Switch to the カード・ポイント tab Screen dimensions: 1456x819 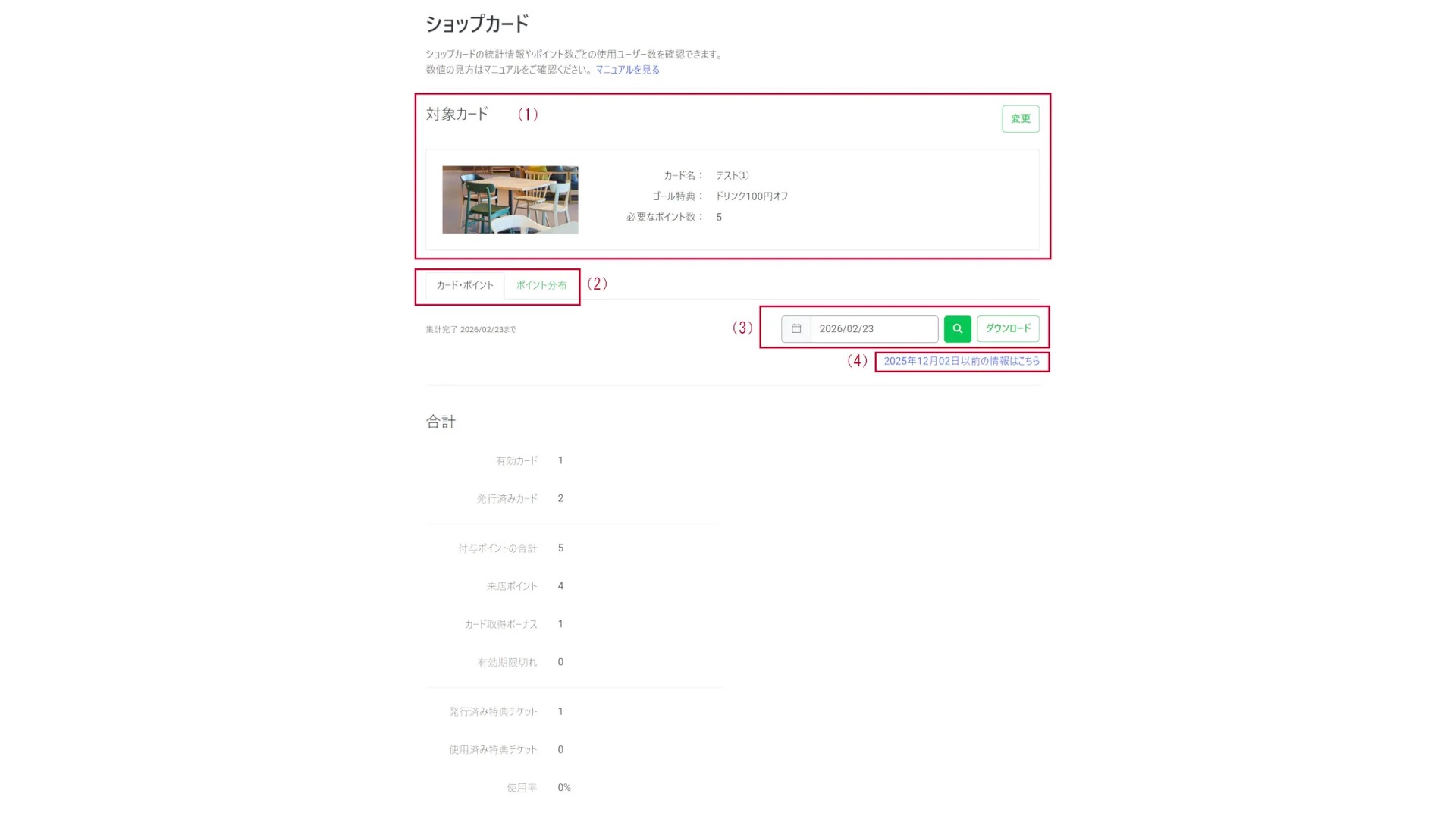tap(465, 286)
